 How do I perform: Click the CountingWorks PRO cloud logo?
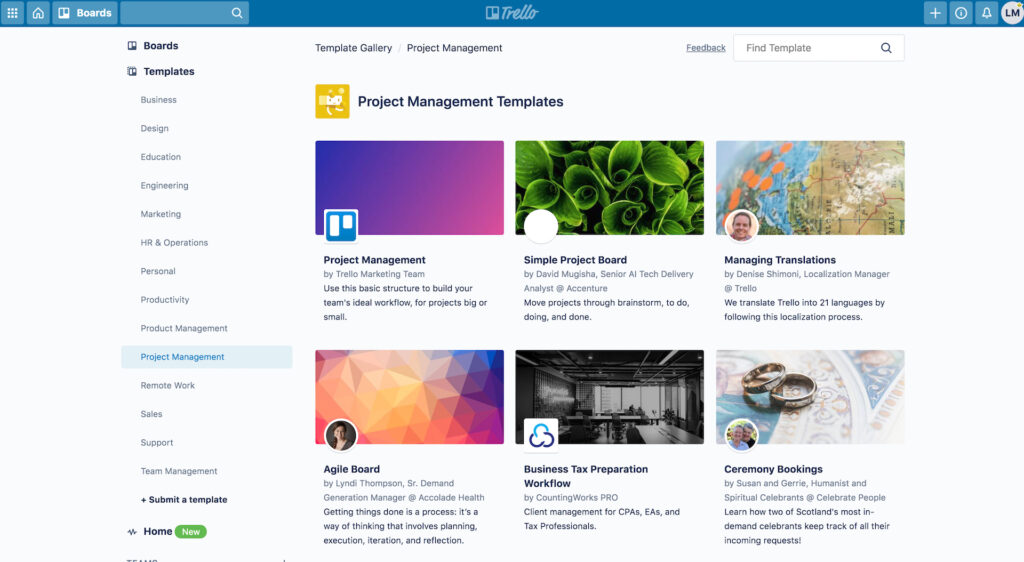point(541,435)
